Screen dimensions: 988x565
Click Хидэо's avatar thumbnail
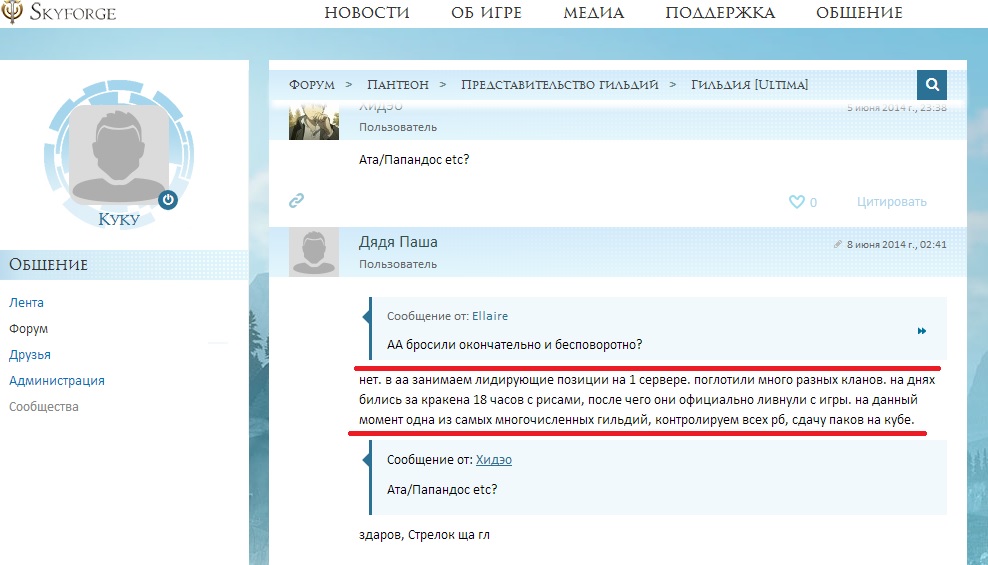click(x=314, y=123)
